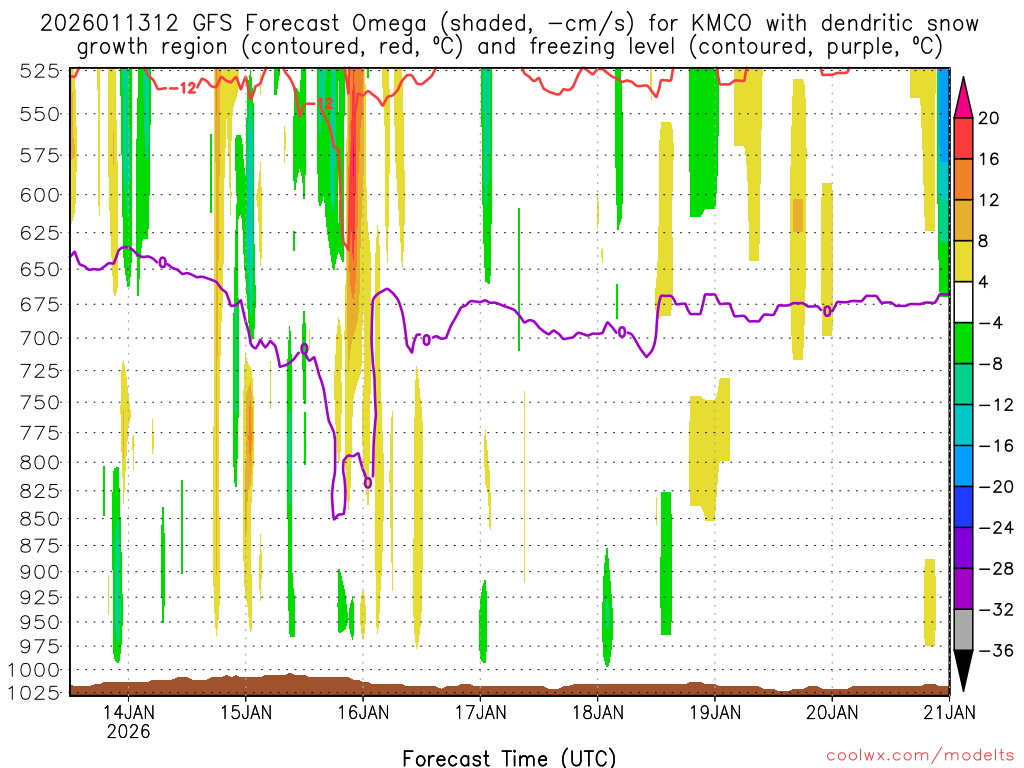This screenshot has height=768, width=1024.
Task: Click the 950 pressure level label
Action: click(x=39, y=622)
